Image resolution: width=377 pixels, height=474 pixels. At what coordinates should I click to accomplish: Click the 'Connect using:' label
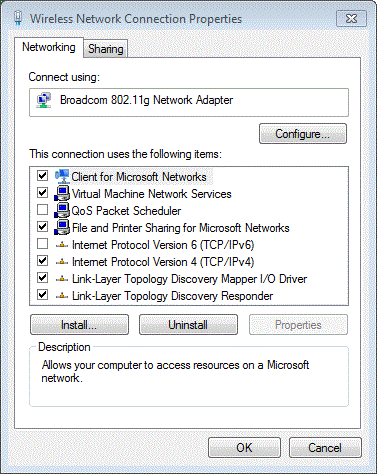point(64,77)
